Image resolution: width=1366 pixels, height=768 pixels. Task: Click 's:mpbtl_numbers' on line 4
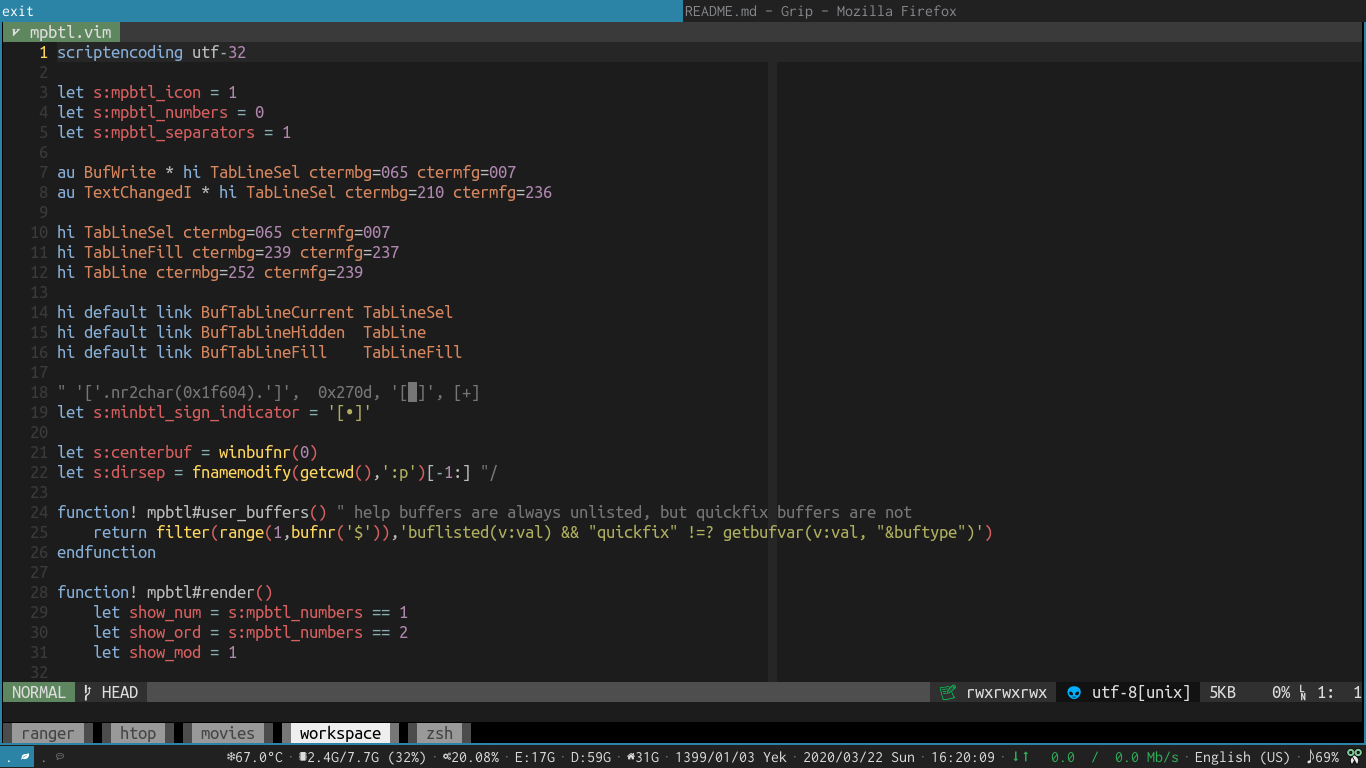pyautogui.click(x=160, y=112)
